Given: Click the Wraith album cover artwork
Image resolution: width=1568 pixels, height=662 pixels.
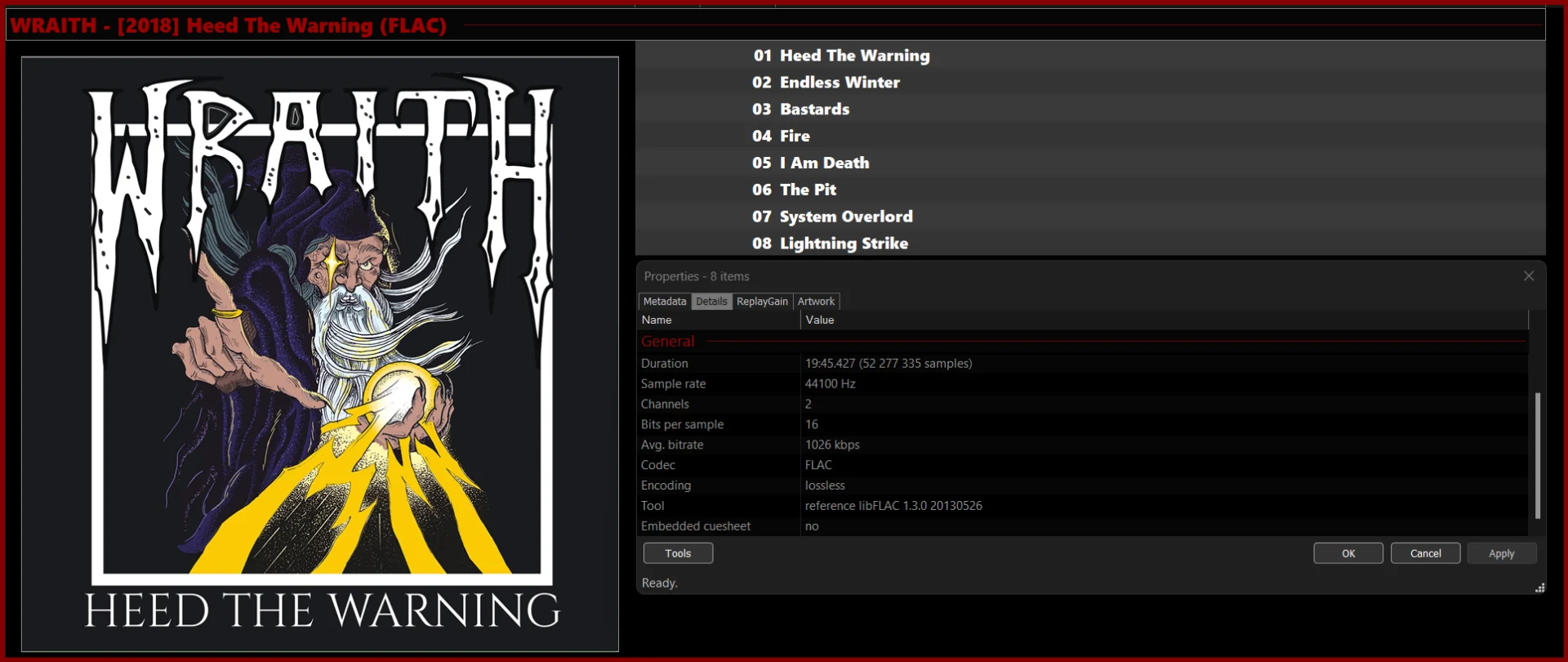Looking at the screenshot, I should [x=320, y=354].
